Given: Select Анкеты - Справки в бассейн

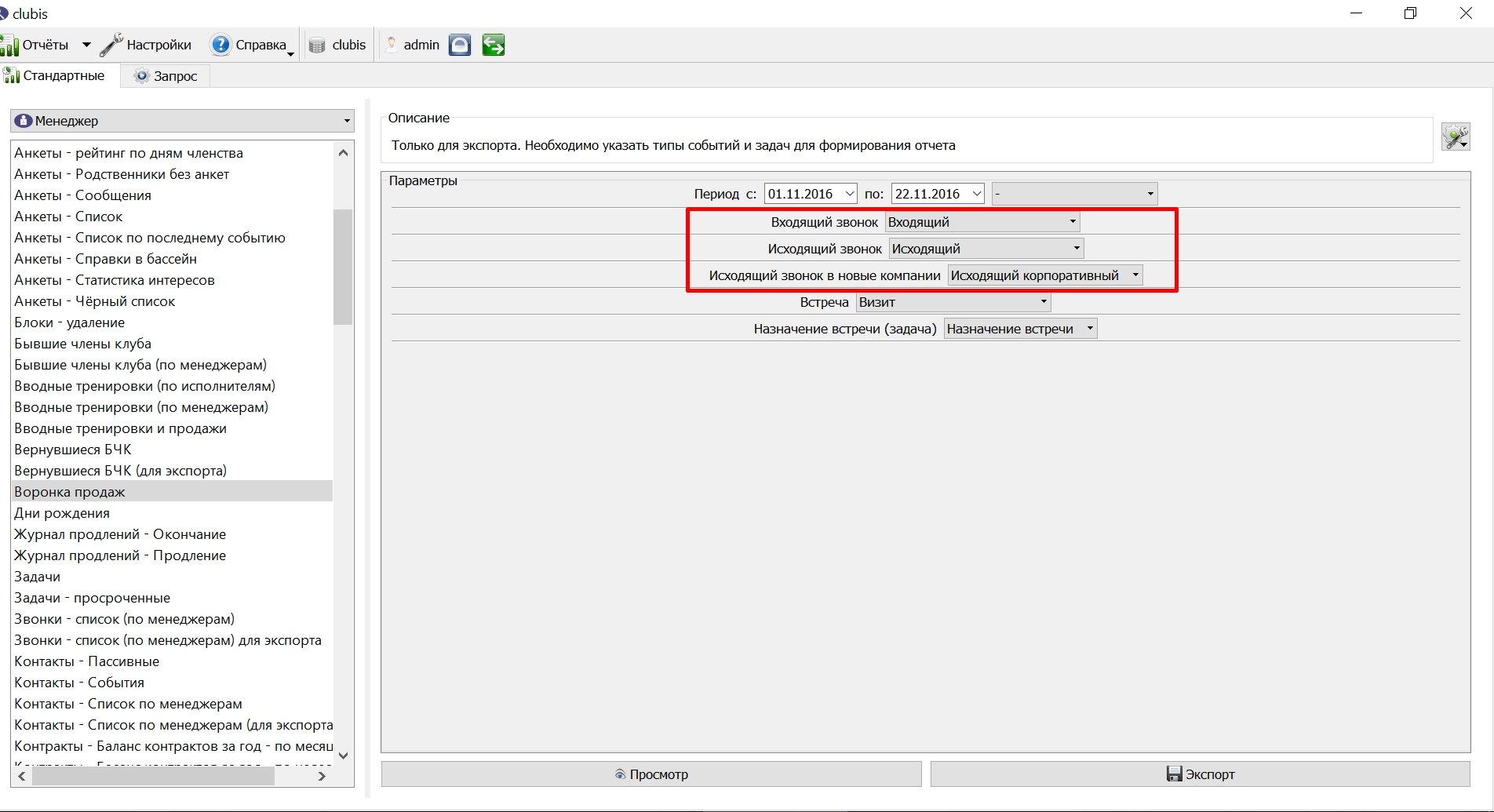Looking at the screenshot, I should click(173, 259).
